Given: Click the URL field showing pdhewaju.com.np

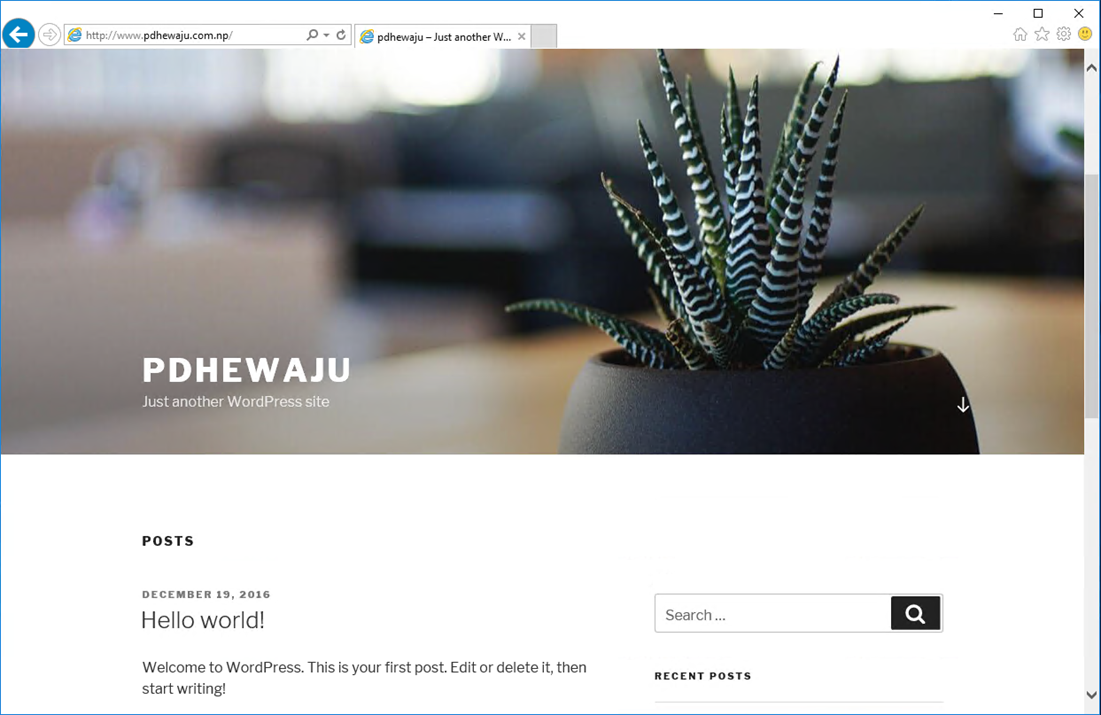Looking at the screenshot, I should 186,35.
